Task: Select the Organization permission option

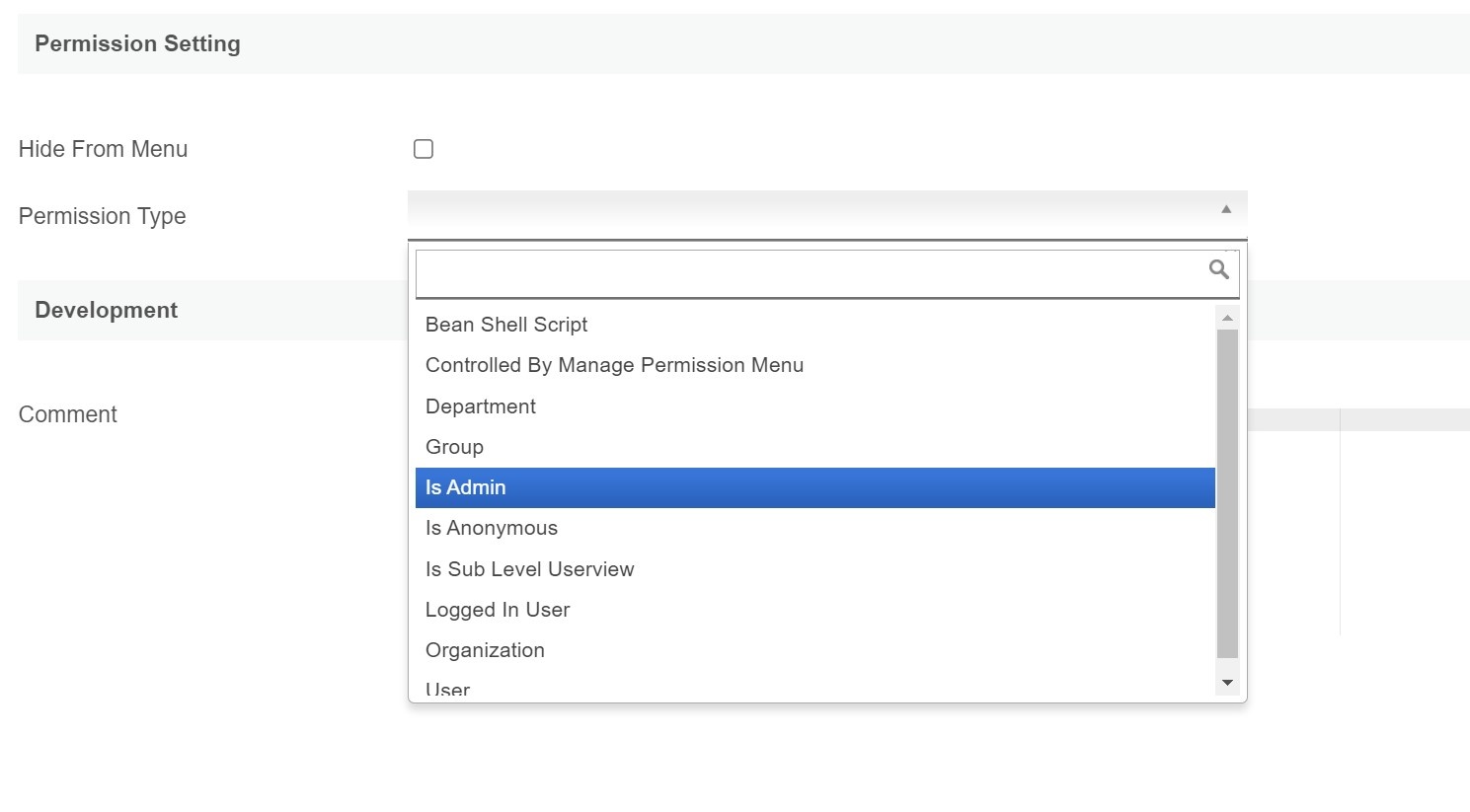Action: click(485, 650)
